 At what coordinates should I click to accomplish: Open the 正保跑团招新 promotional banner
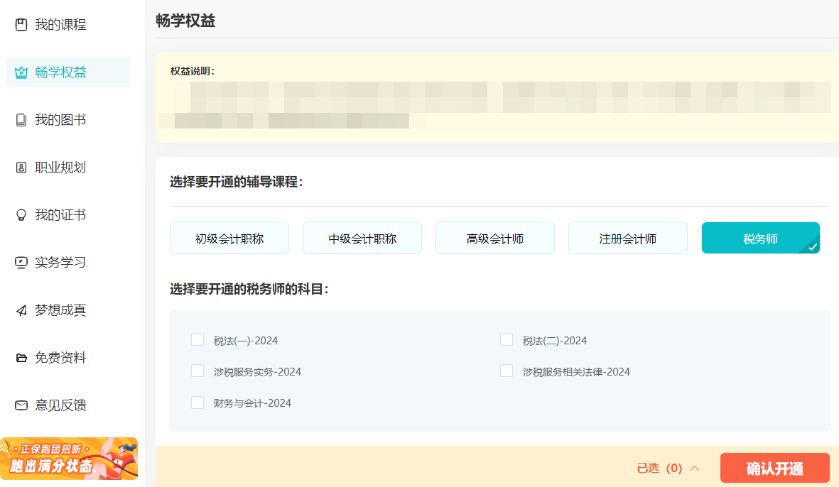(x=69, y=458)
